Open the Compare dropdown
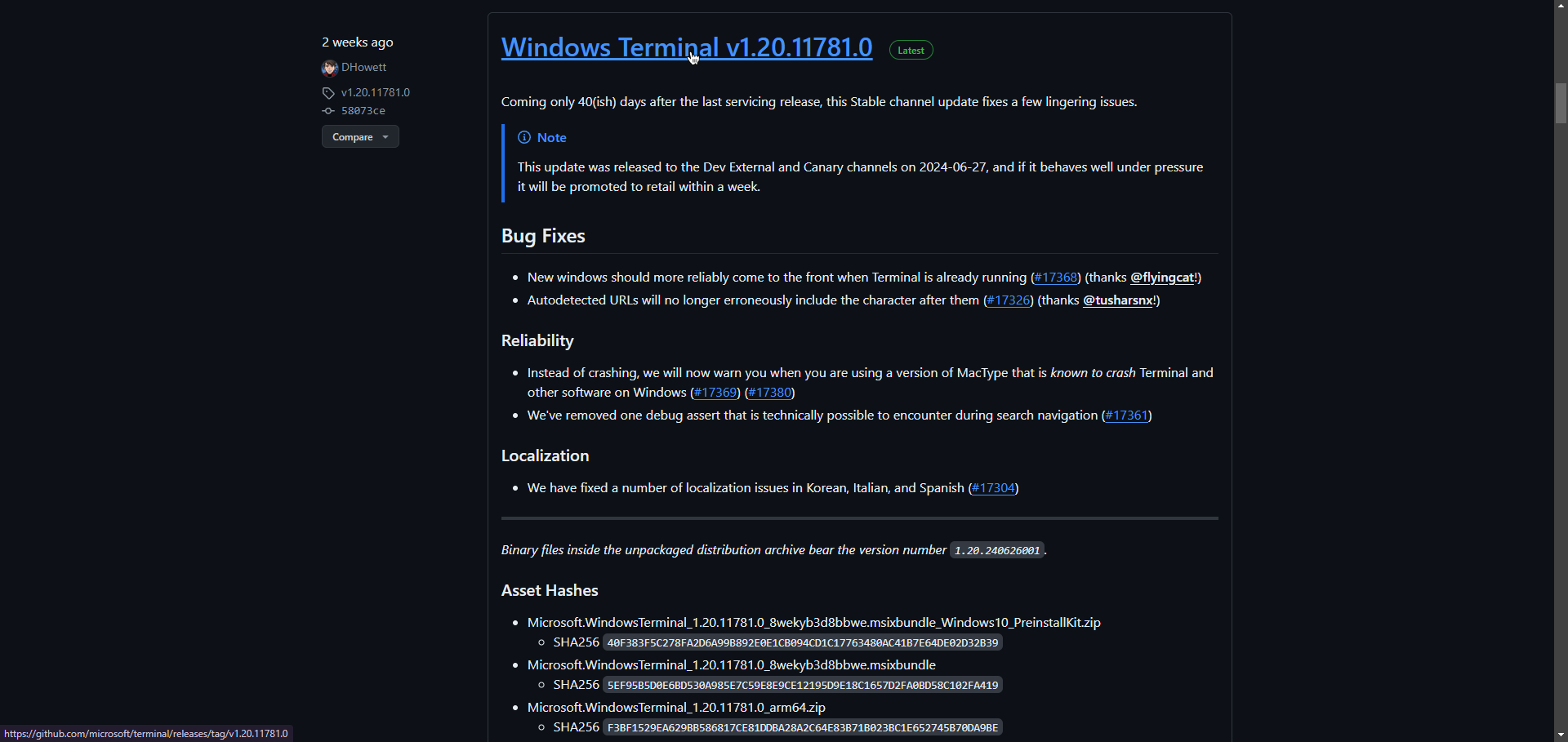Image resolution: width=1568 pixels, height=742 pixels. click(360, 137)
